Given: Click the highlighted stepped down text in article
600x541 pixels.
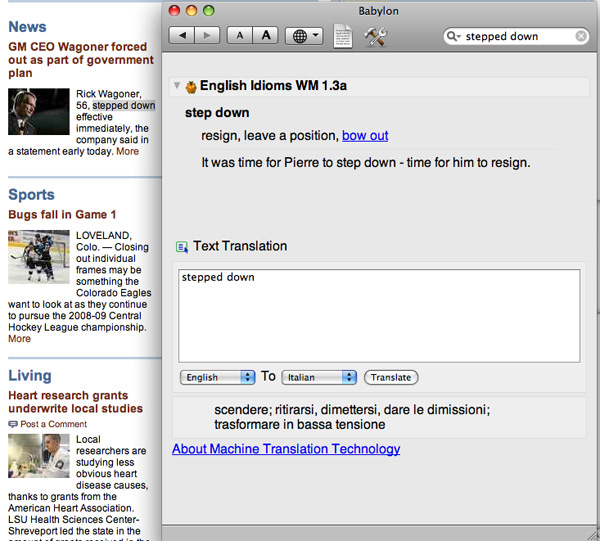Looking at the screenshot, I should [x=124, y=105].
